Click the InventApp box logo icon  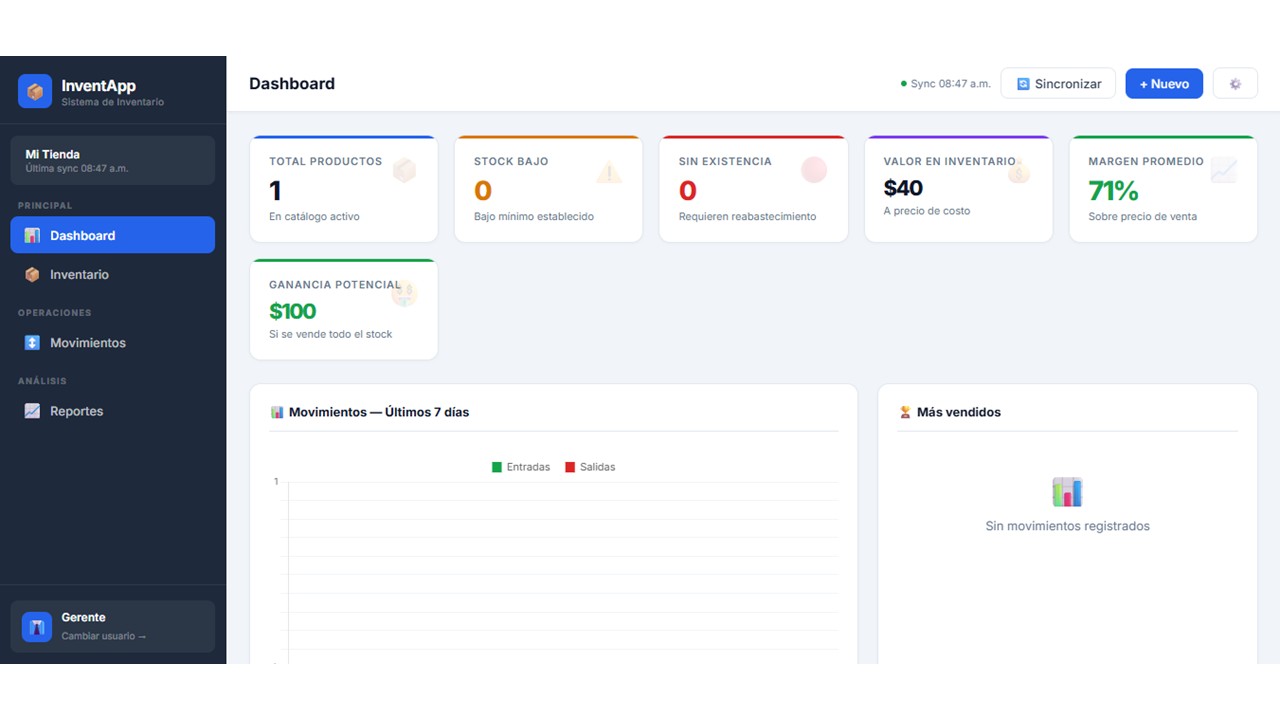tap(35, 92)
